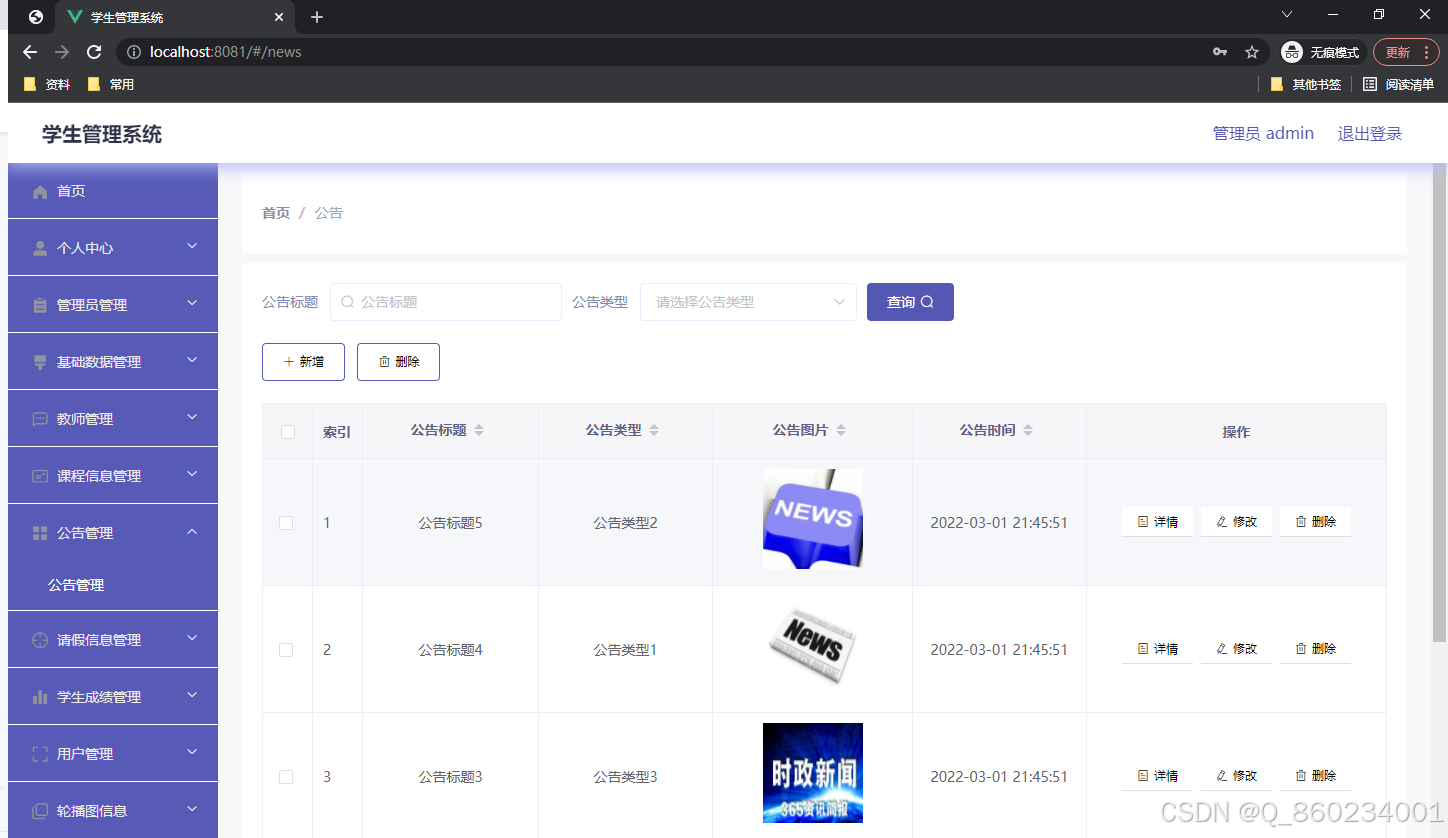Screen dimensions: 1448x838
Task: Click the home icon beside 首页 in the sidebar
Action: [x=40, y=192]
